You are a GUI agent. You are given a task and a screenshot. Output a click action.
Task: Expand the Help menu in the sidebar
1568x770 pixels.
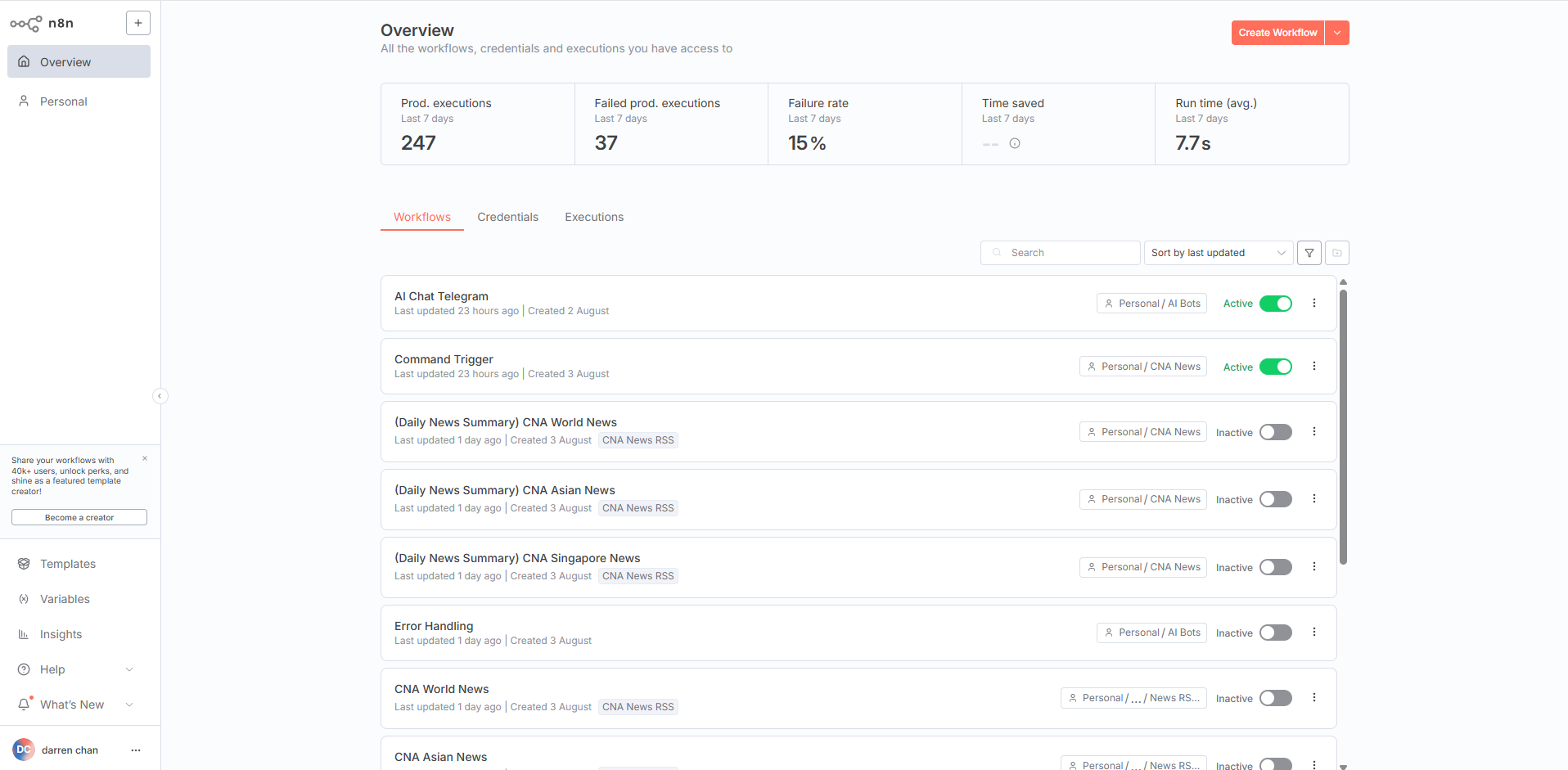click(52, 669)
